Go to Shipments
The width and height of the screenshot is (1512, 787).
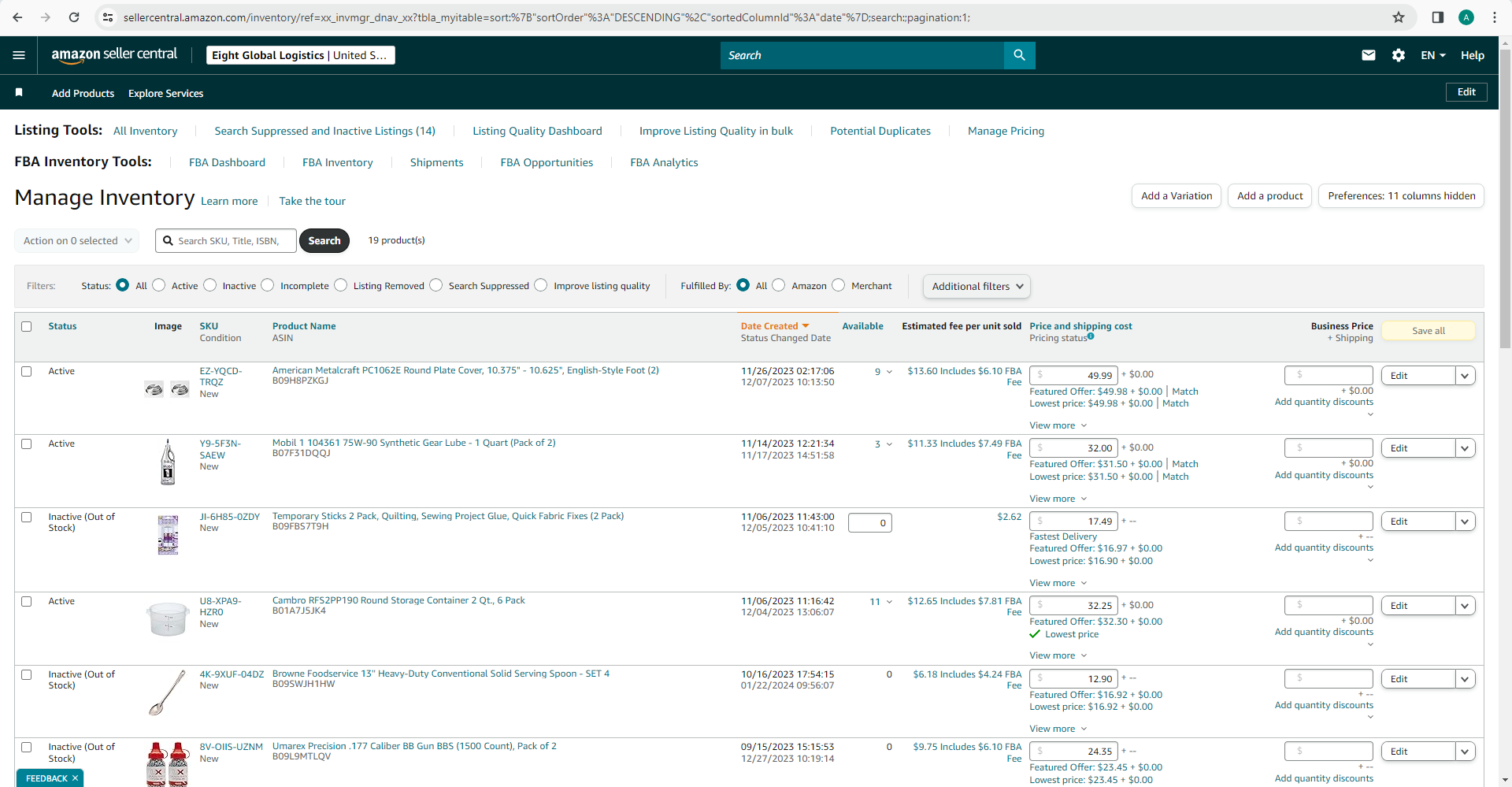[436, 162]
